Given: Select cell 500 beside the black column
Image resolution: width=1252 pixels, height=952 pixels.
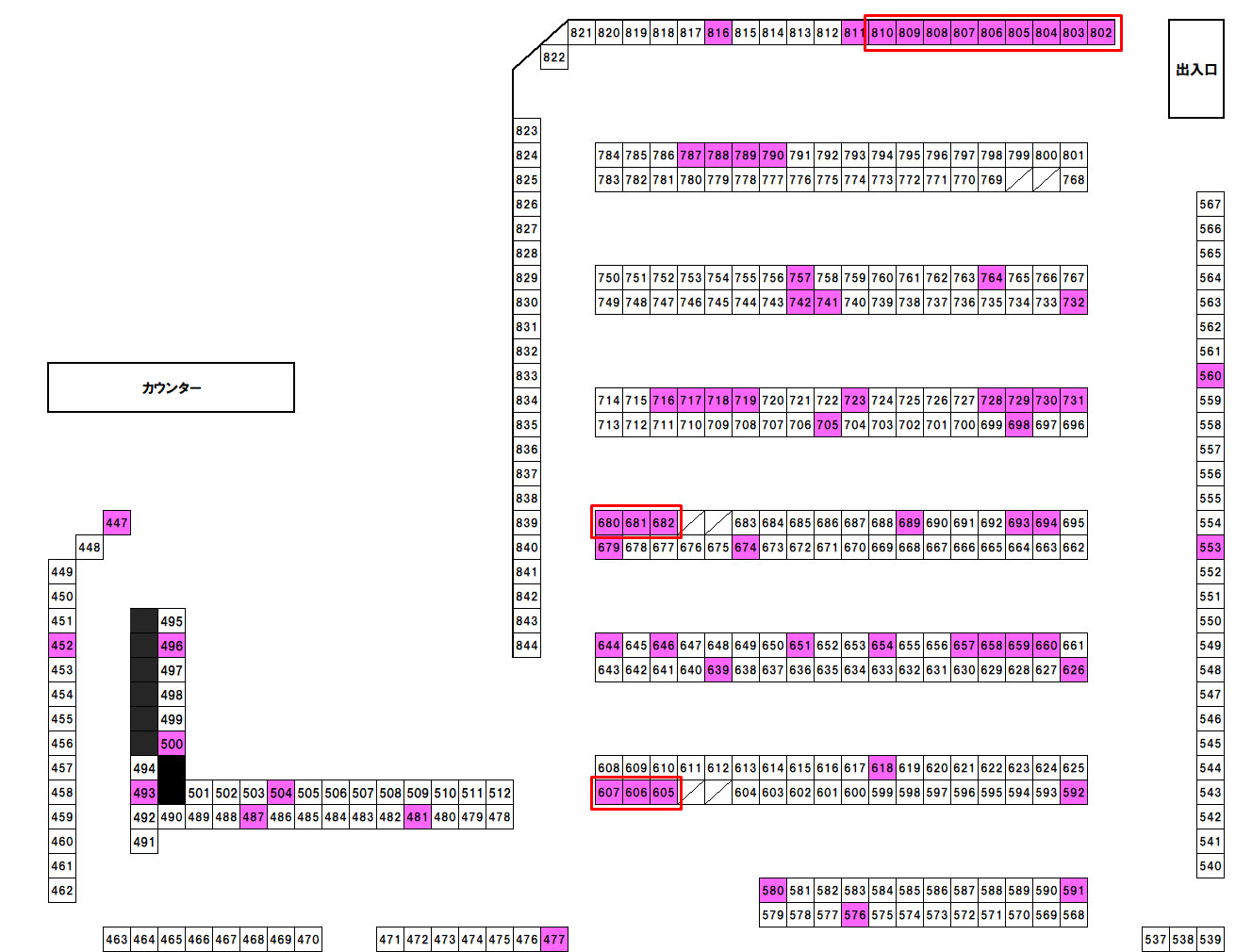Looking at the screenshot, I should click(x=172, y=744).
